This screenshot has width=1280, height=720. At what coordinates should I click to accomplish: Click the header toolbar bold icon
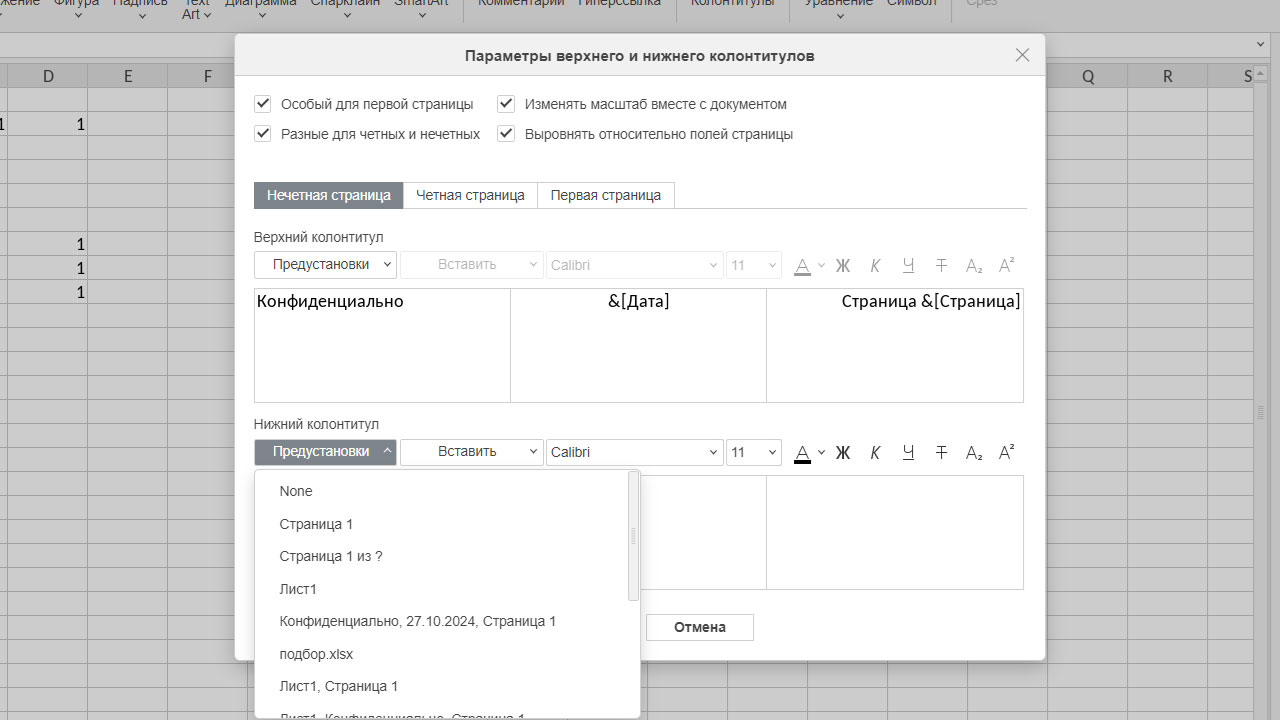[x=842, y=266]
